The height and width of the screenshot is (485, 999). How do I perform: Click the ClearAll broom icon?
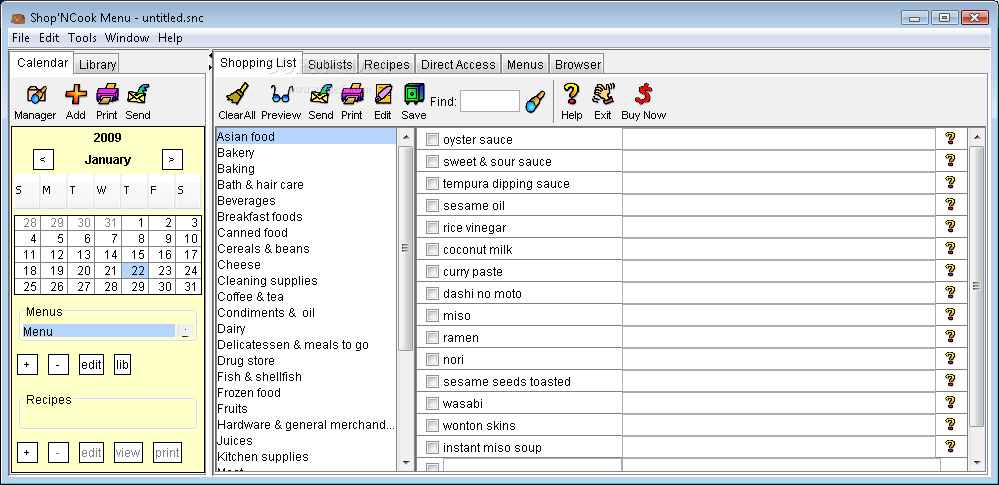237,94
